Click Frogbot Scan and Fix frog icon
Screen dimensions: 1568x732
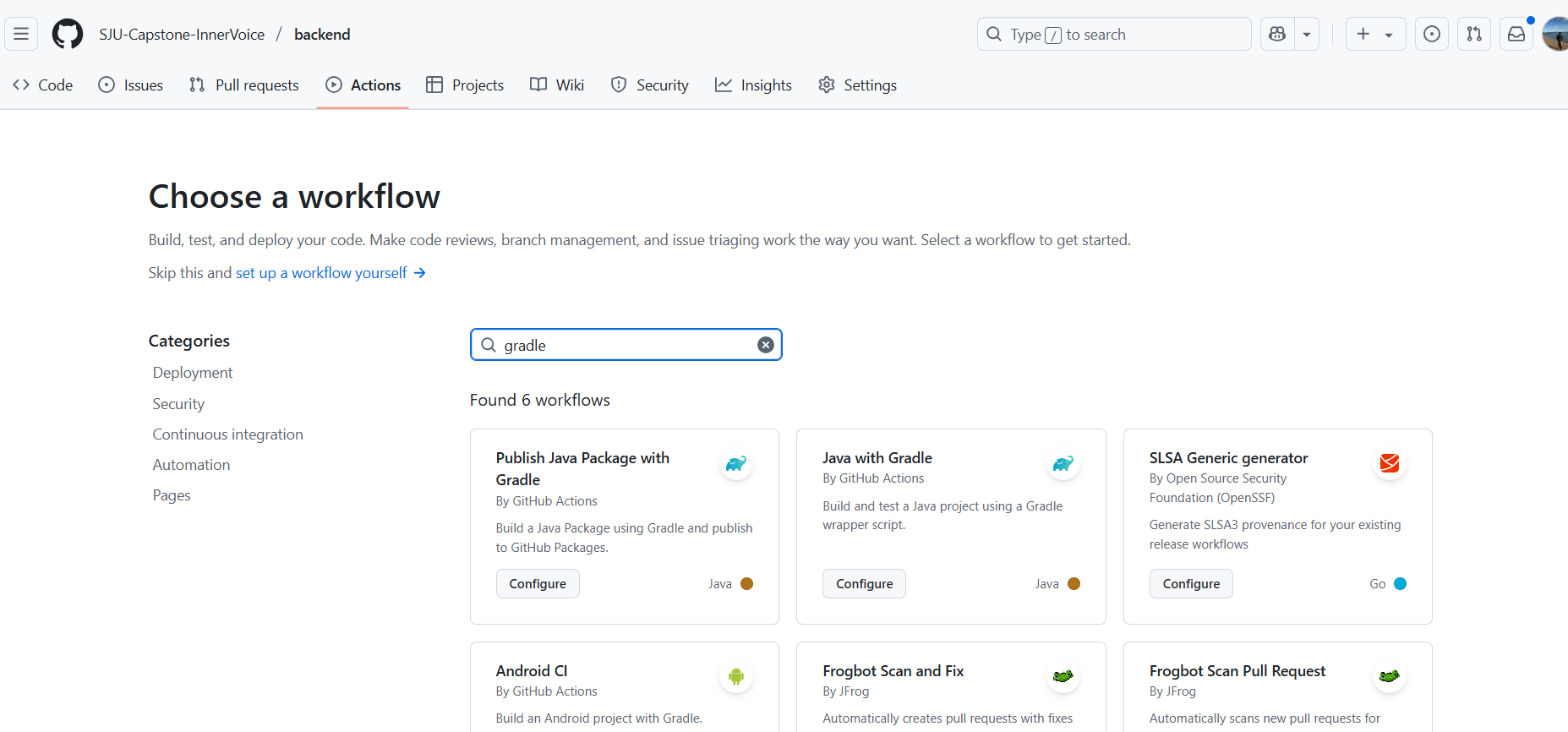pyautogui.click(x=1063, y=676)
